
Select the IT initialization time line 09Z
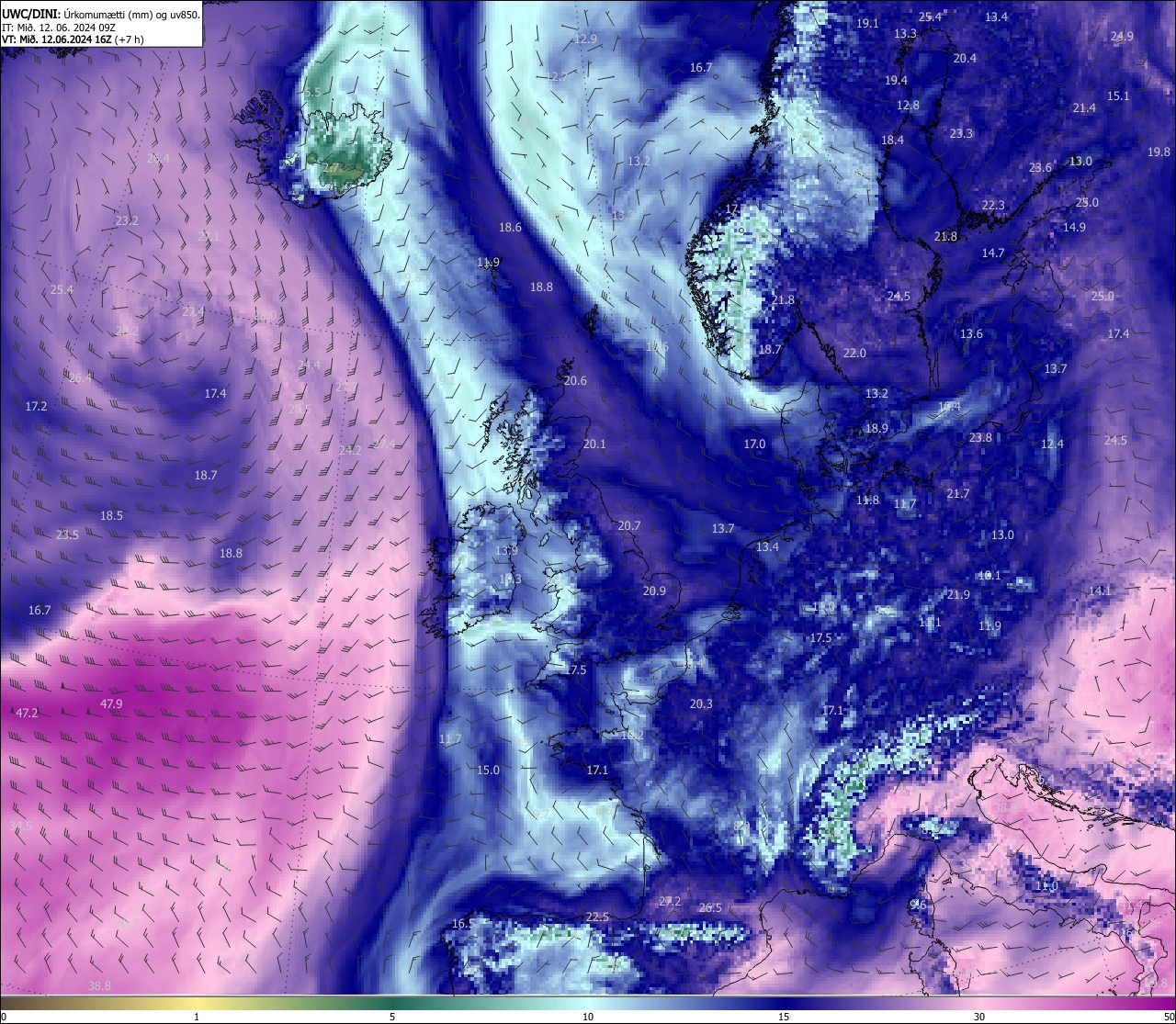[x=60, y=28]
